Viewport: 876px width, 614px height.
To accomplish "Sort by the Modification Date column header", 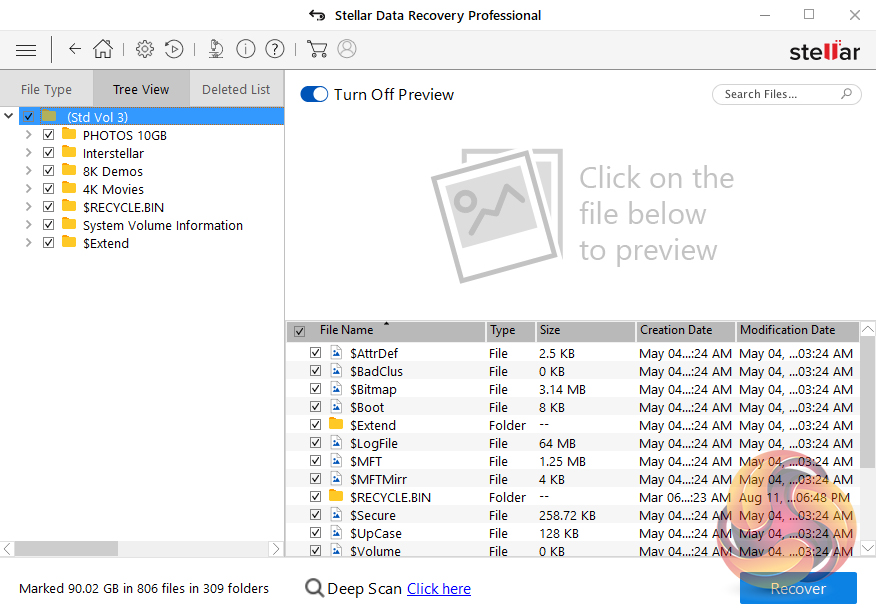I will coord(797,331).
